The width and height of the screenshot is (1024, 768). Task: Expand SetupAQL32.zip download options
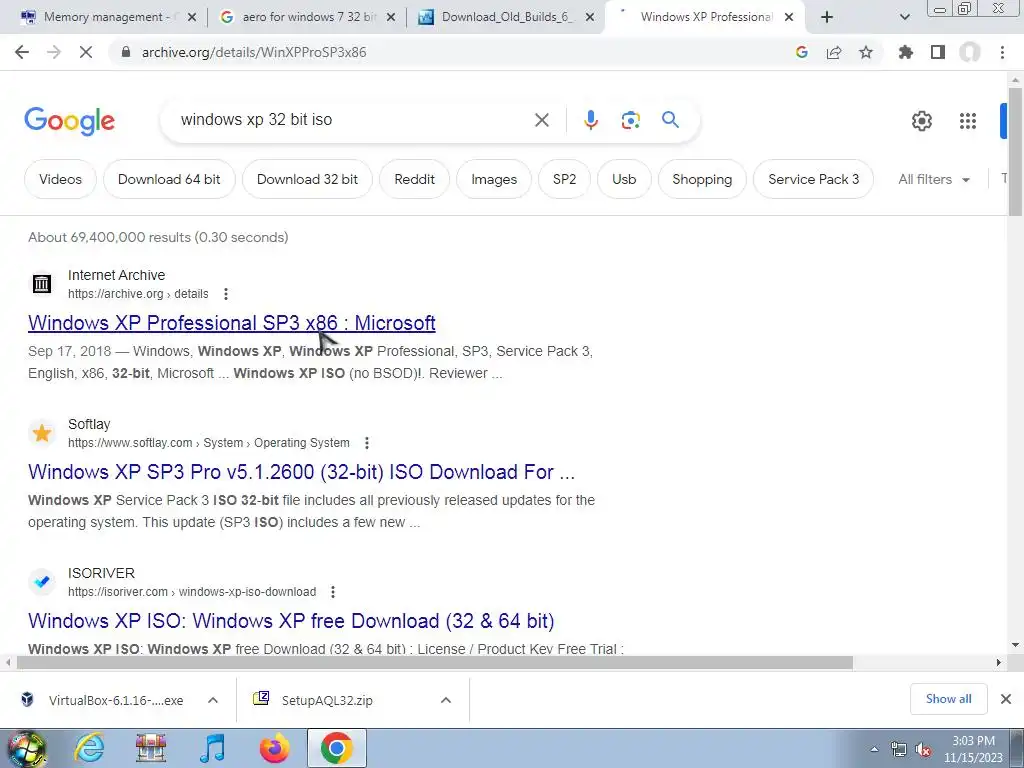point(446,700)
